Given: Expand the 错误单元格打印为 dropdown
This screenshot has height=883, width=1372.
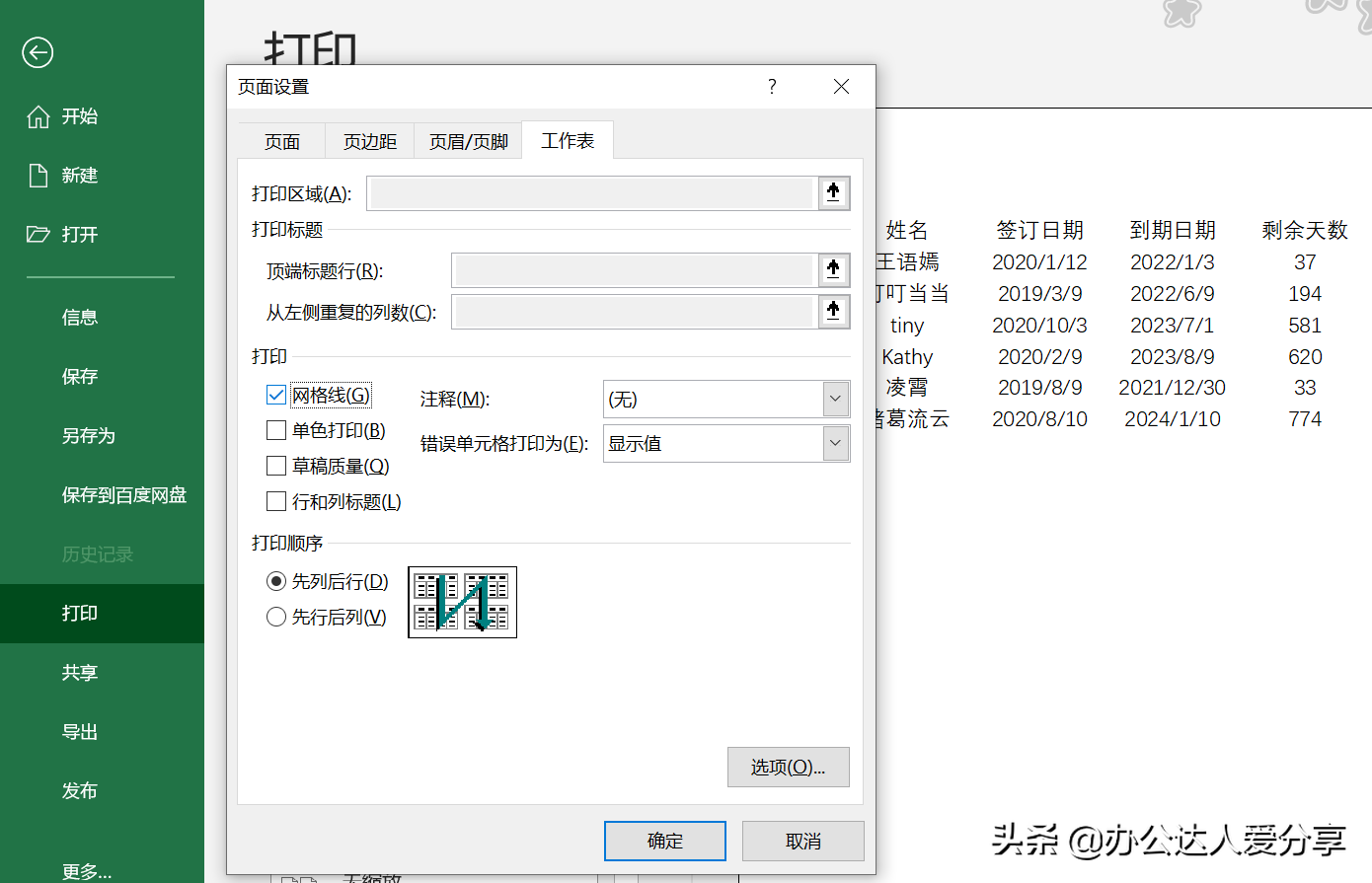Looking at the screenshot, I should point(835,444).
